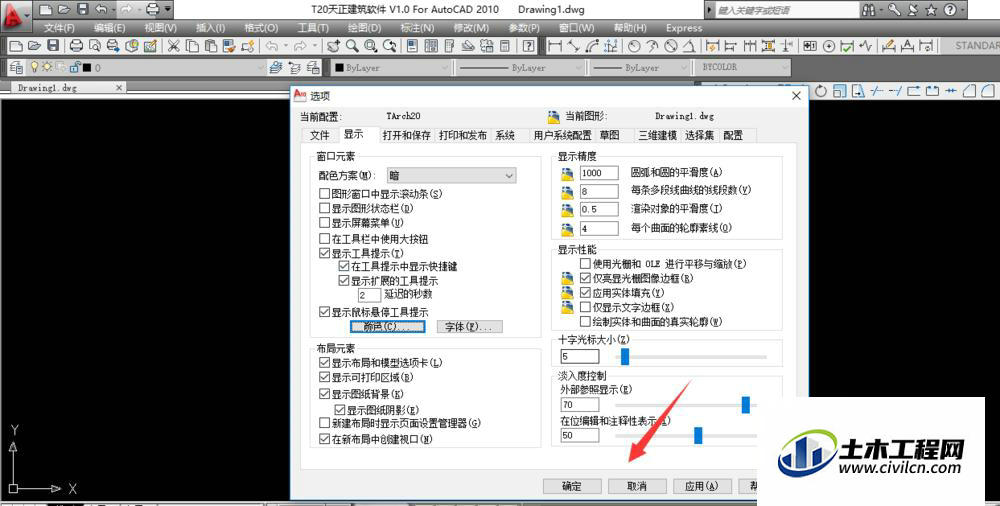Click Help question mark toolbar icon
Image resolution: width=1000 pixels, height=506 pixels.
529,46
